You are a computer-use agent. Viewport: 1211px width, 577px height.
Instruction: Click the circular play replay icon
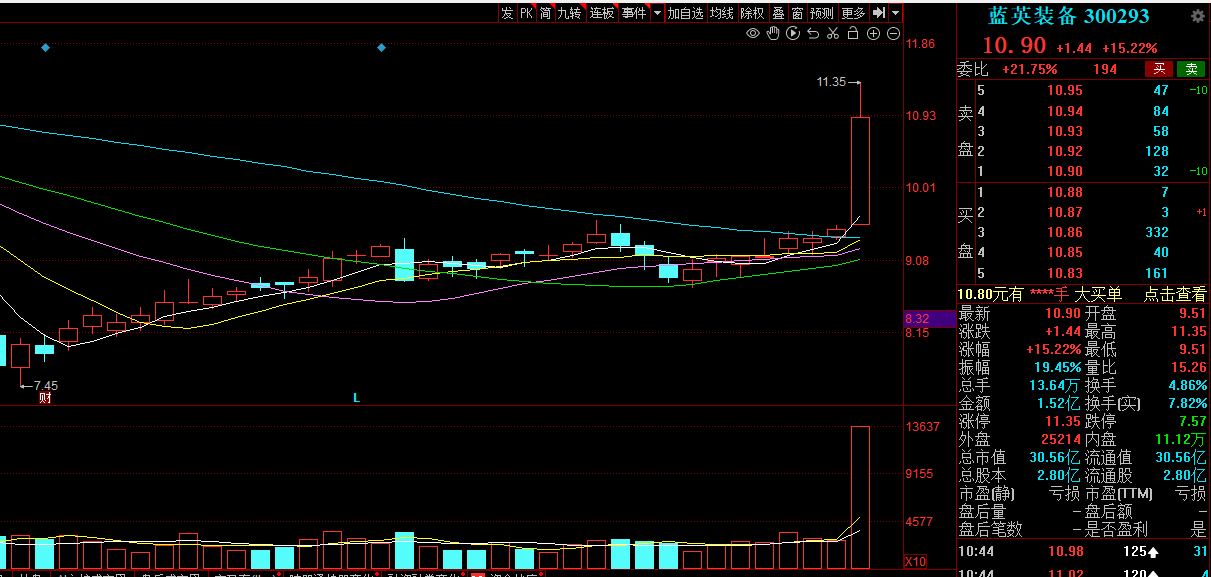click(793, 34)
